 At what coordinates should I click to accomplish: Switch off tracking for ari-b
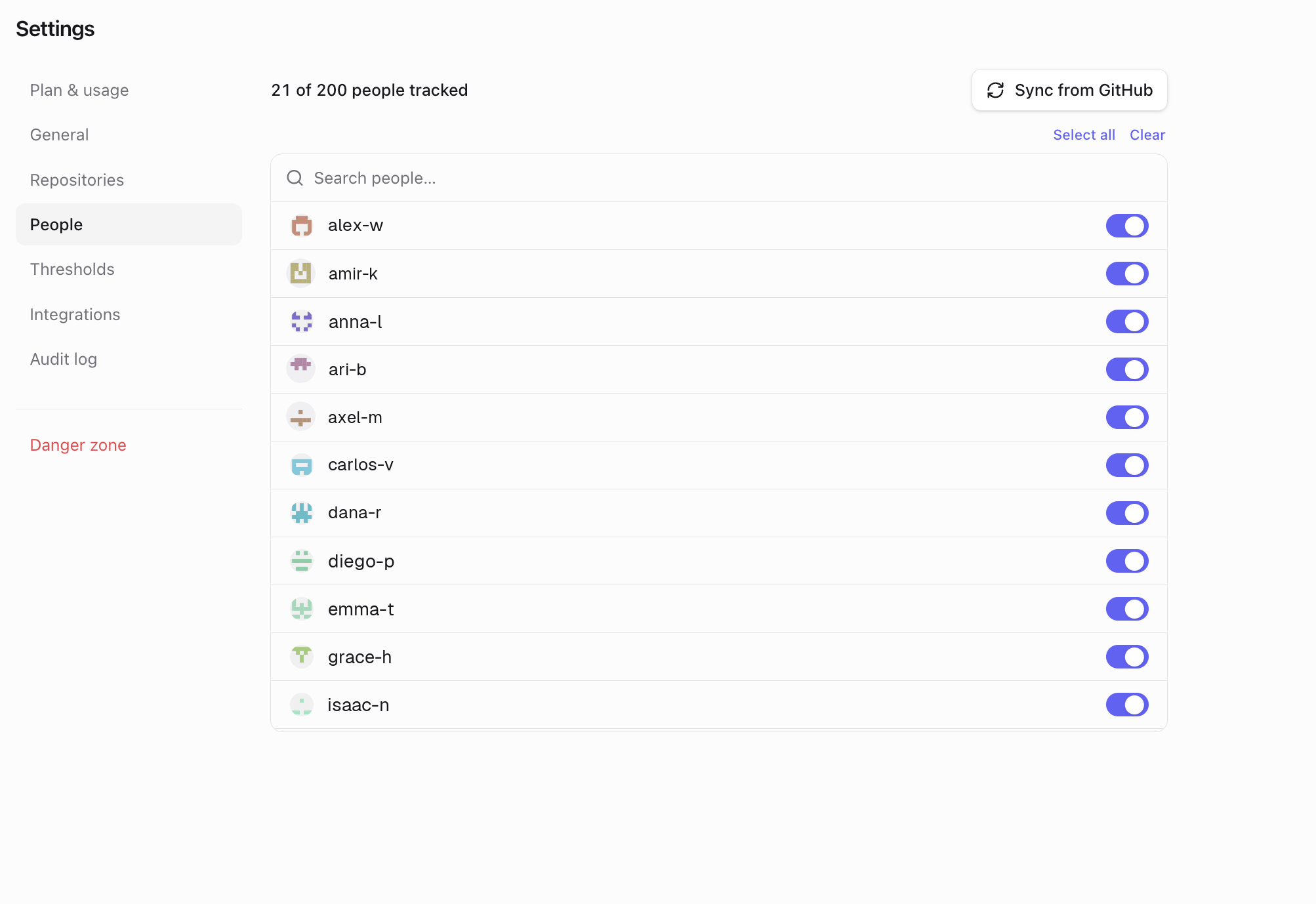click(x=1127, y=369)
